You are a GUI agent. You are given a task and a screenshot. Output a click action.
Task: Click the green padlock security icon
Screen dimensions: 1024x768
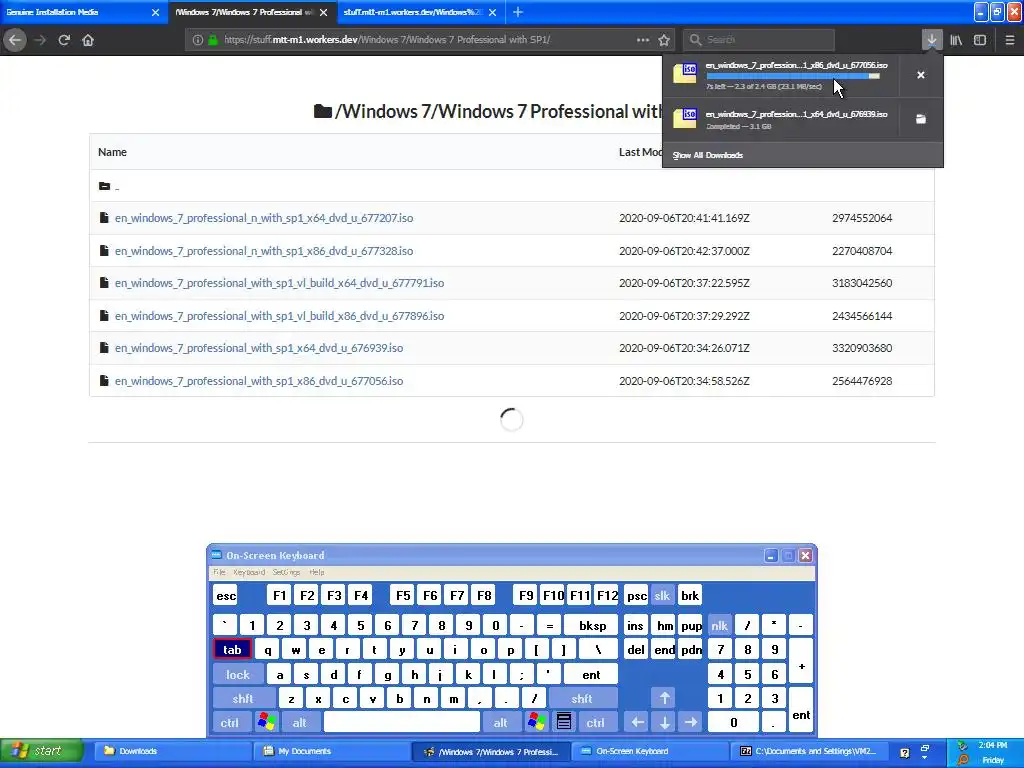tap(212, 40)
